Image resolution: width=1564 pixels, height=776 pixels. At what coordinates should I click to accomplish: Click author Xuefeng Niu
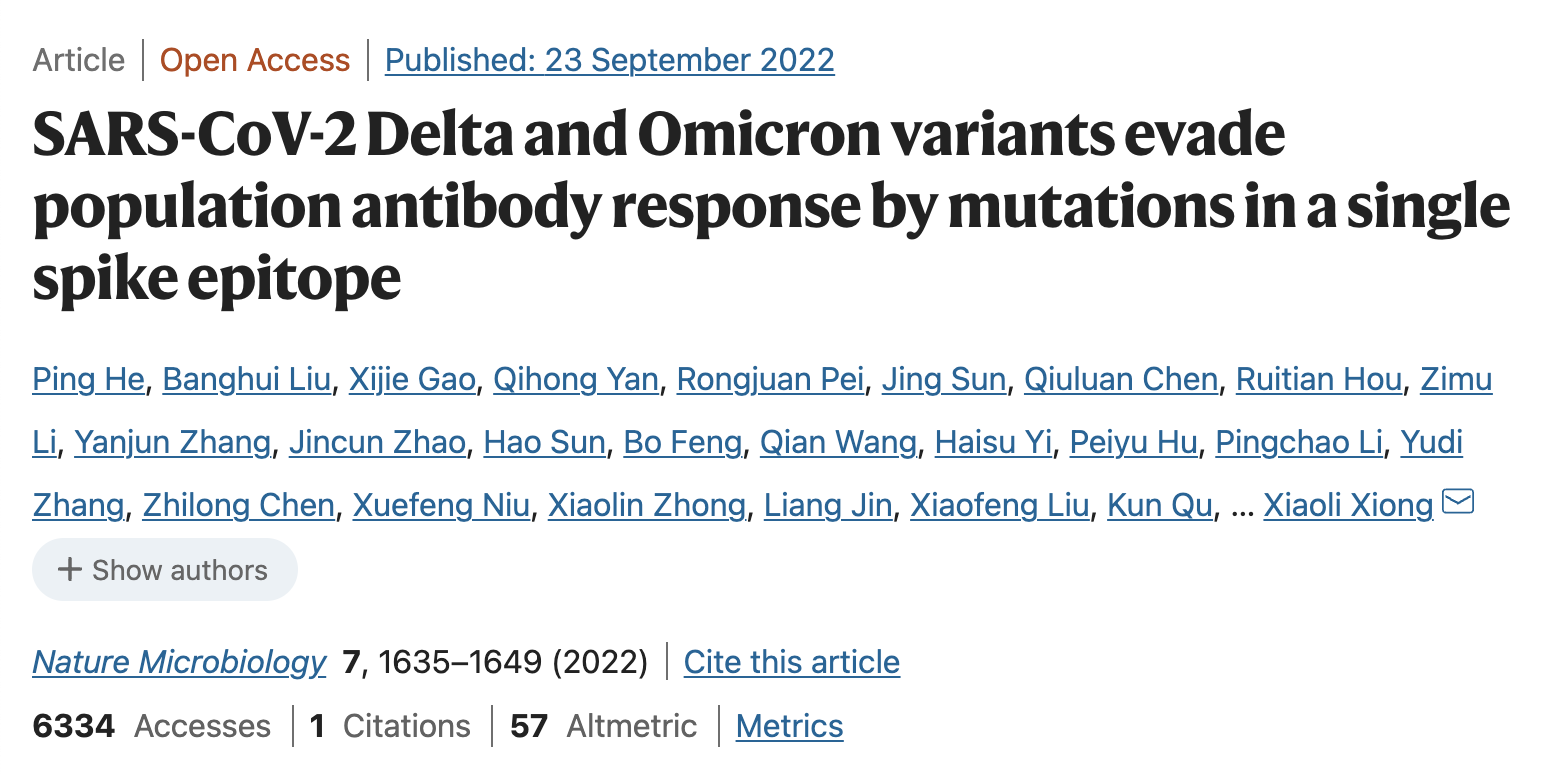coord(441,506)
